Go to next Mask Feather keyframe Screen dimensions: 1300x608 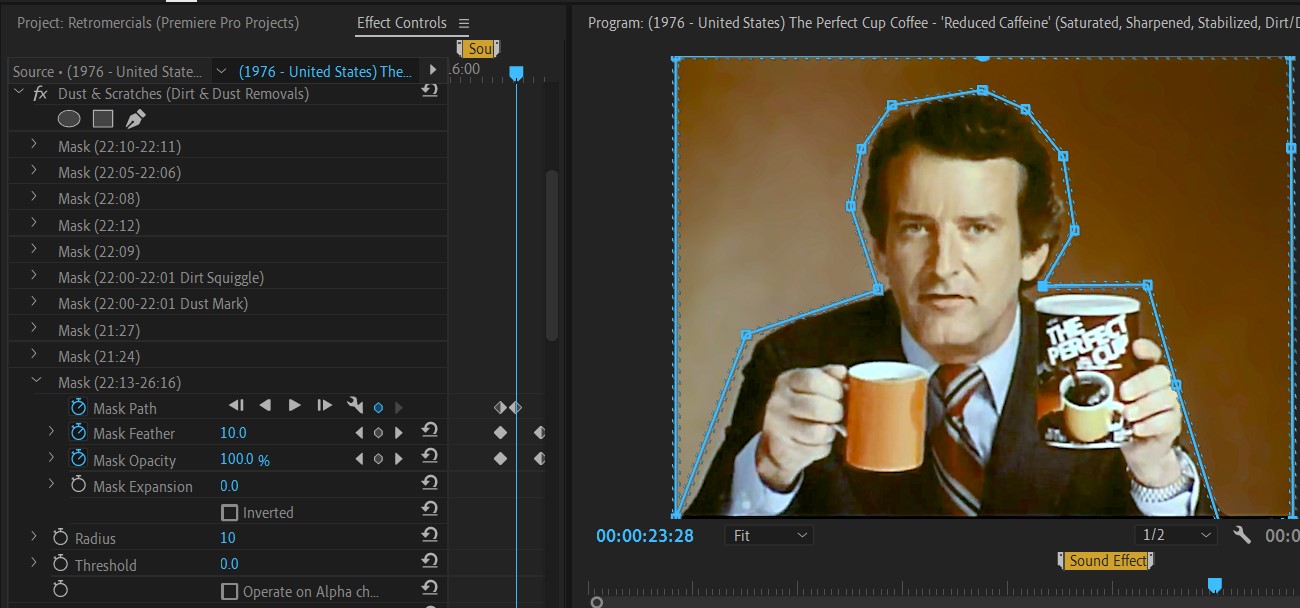tap(398, 433)
